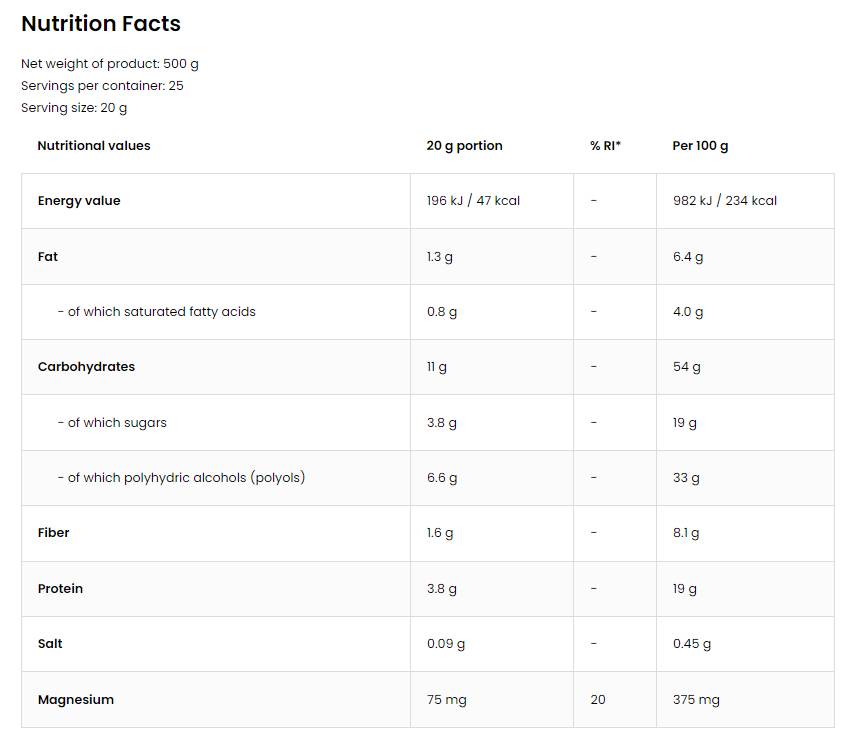The image size is (859, 751).
Task: Click the 196 kJ / 47 kcal cell
Action: tap(473, 201)
